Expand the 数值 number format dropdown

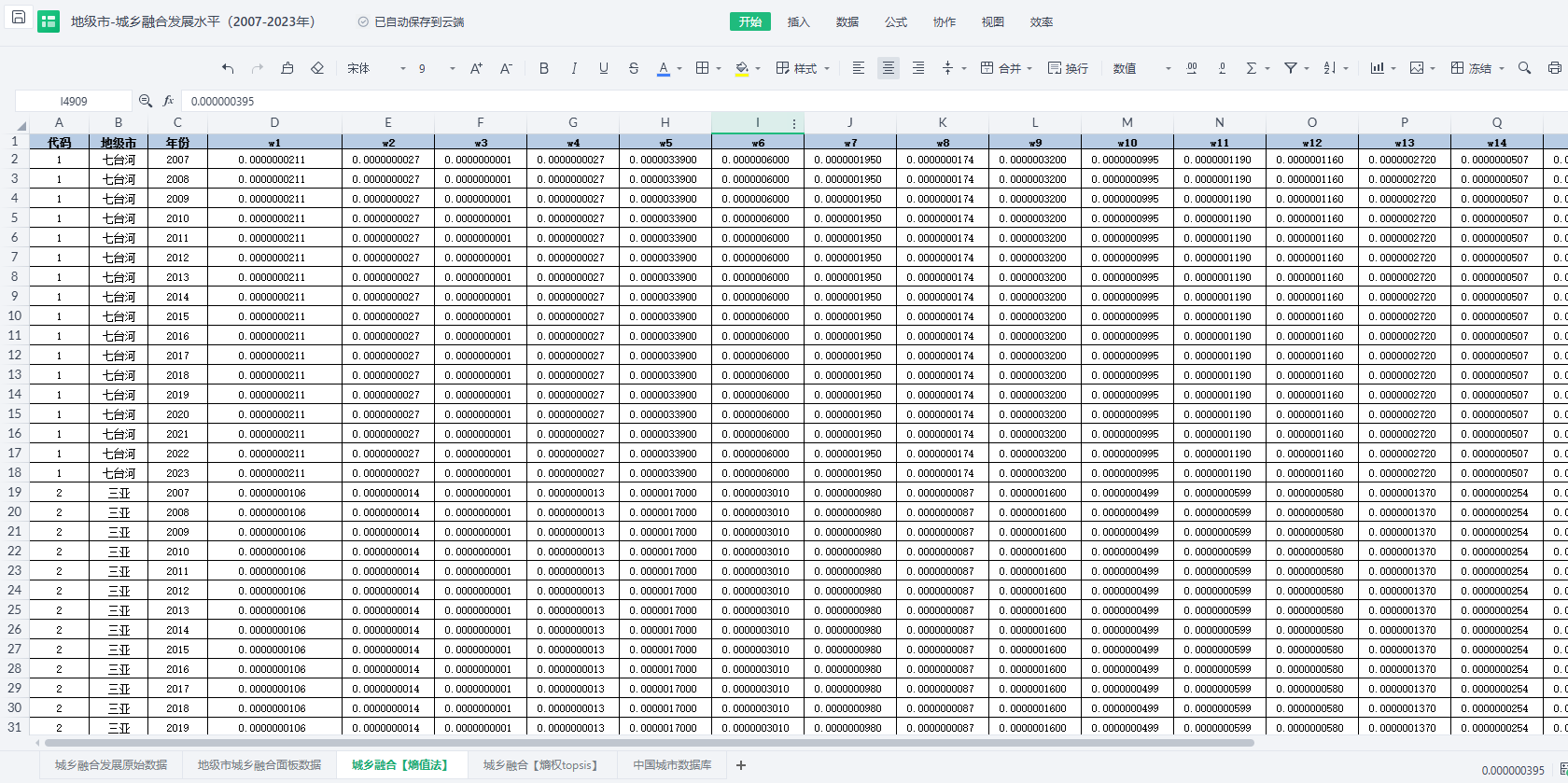point(1141,68)
